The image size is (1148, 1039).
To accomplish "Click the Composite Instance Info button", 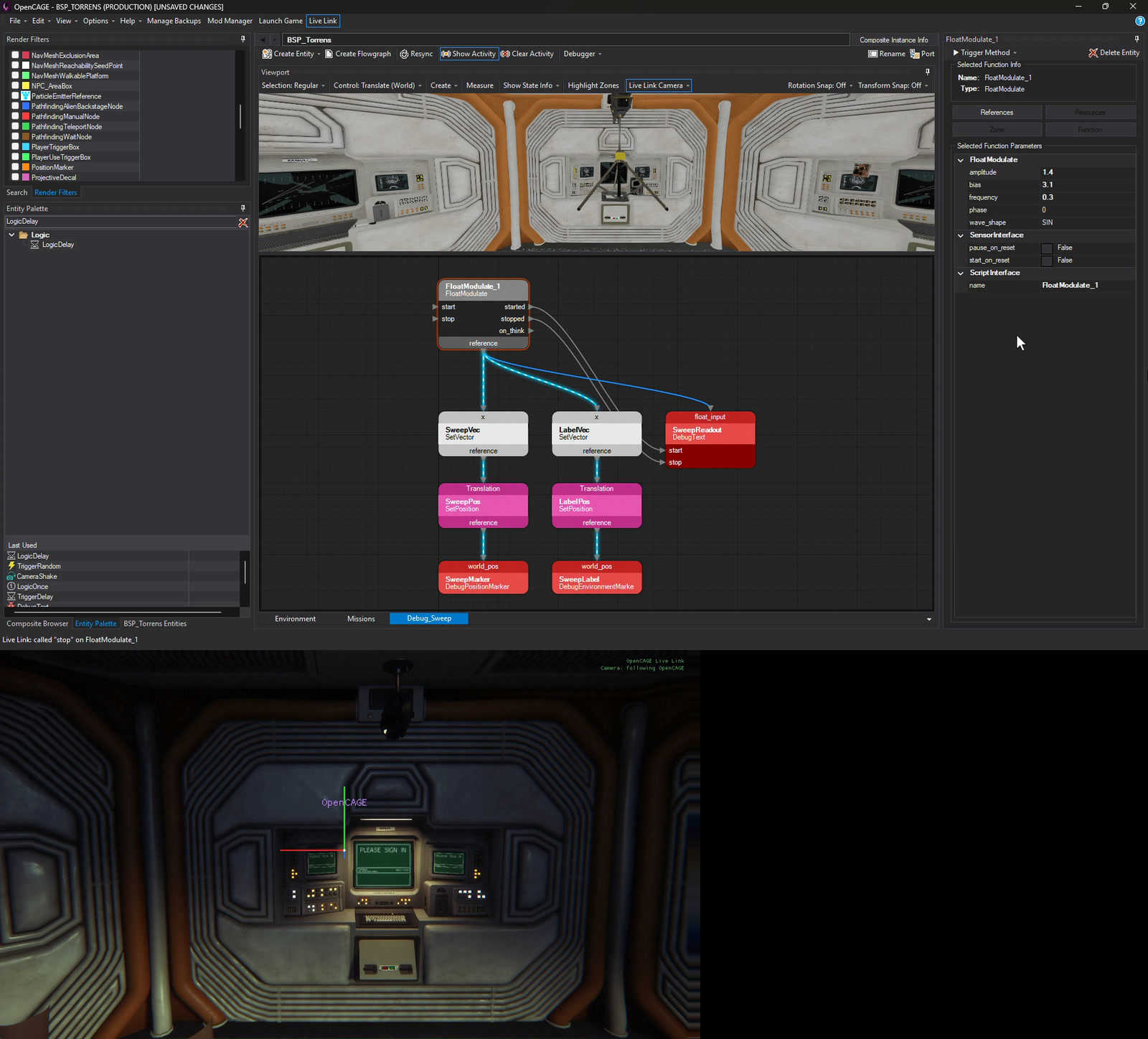I will [893, 40].
